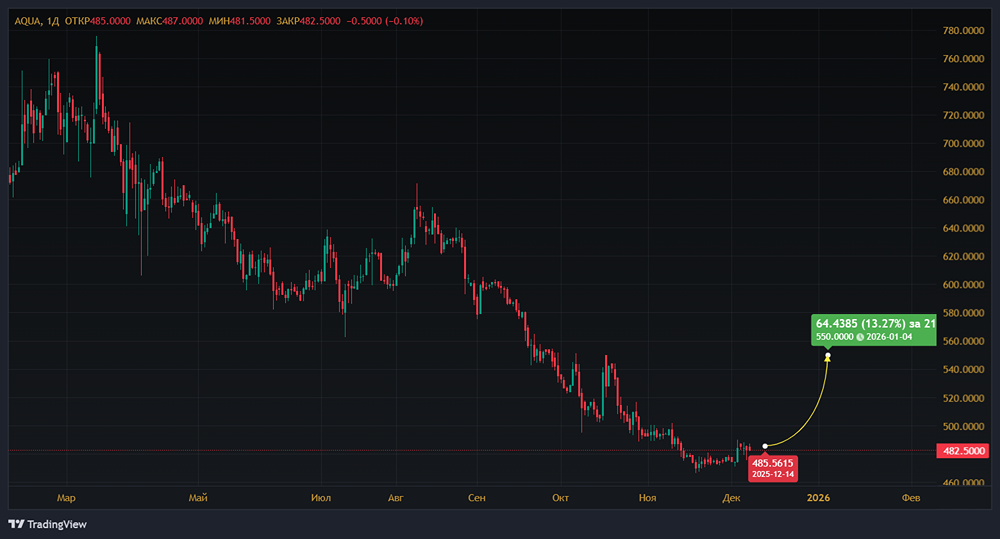The width and height of the screenshot is (1000, 539).
Task: Click the Дек label on the time axis
Action: [732, 498]
